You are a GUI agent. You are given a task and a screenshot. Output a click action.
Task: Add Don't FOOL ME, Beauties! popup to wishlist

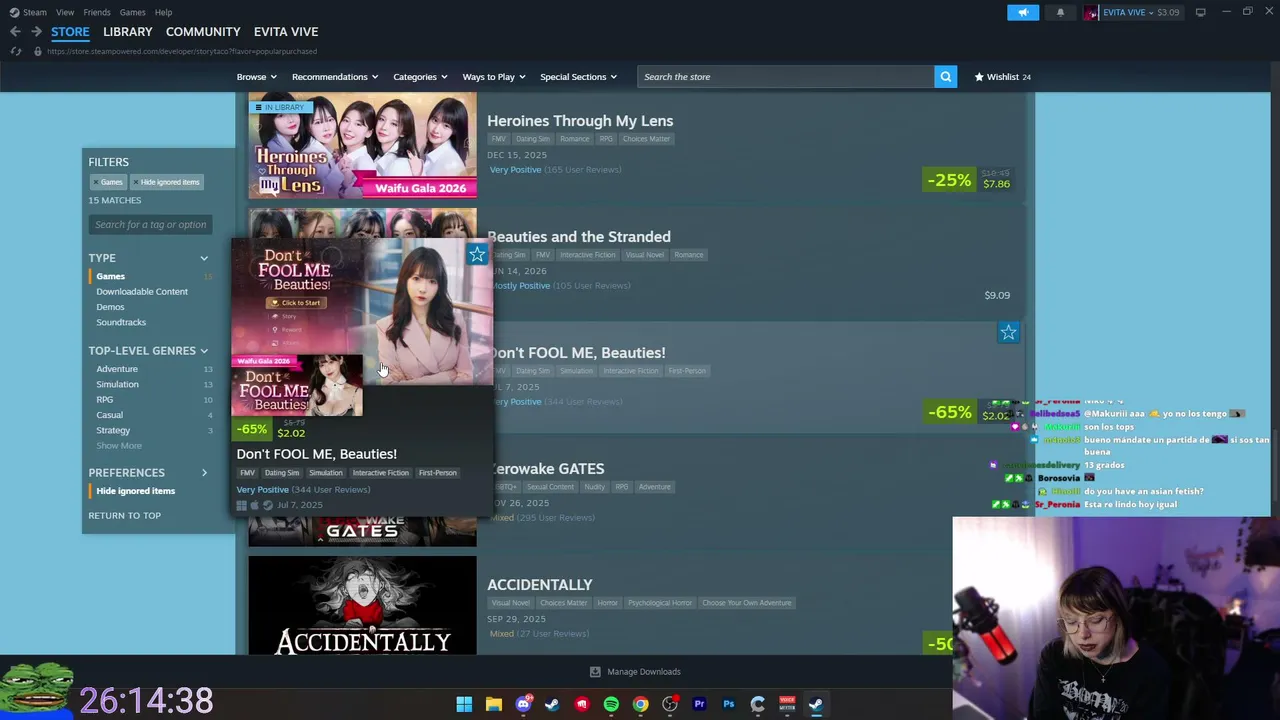[477, 255]
